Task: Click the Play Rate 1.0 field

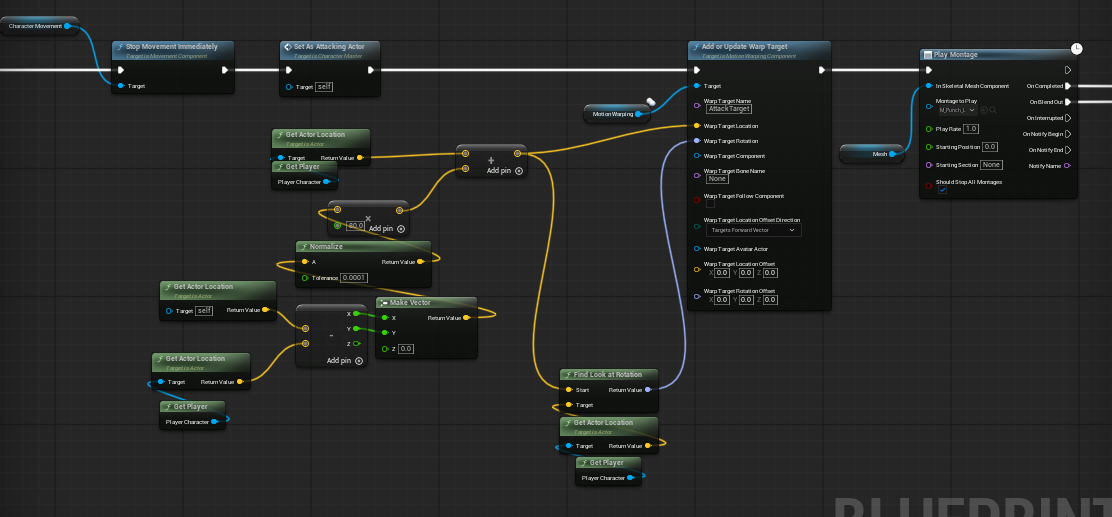Action: coord(971,129)
